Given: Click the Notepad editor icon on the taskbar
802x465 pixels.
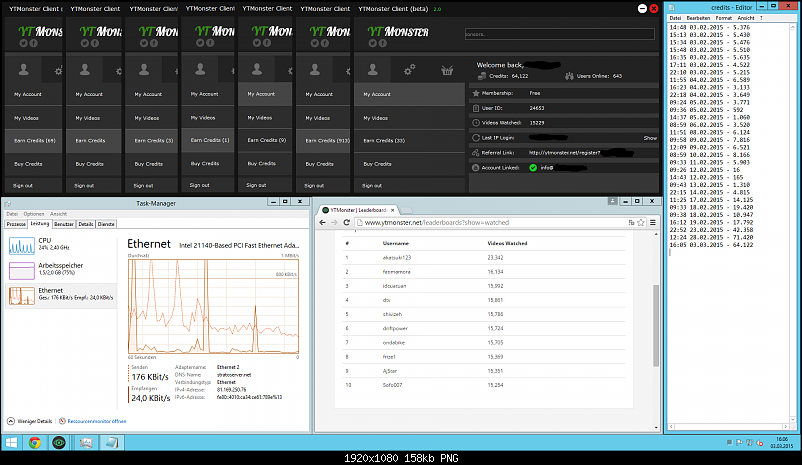Looking at the screenshot, I should point(112,442).
